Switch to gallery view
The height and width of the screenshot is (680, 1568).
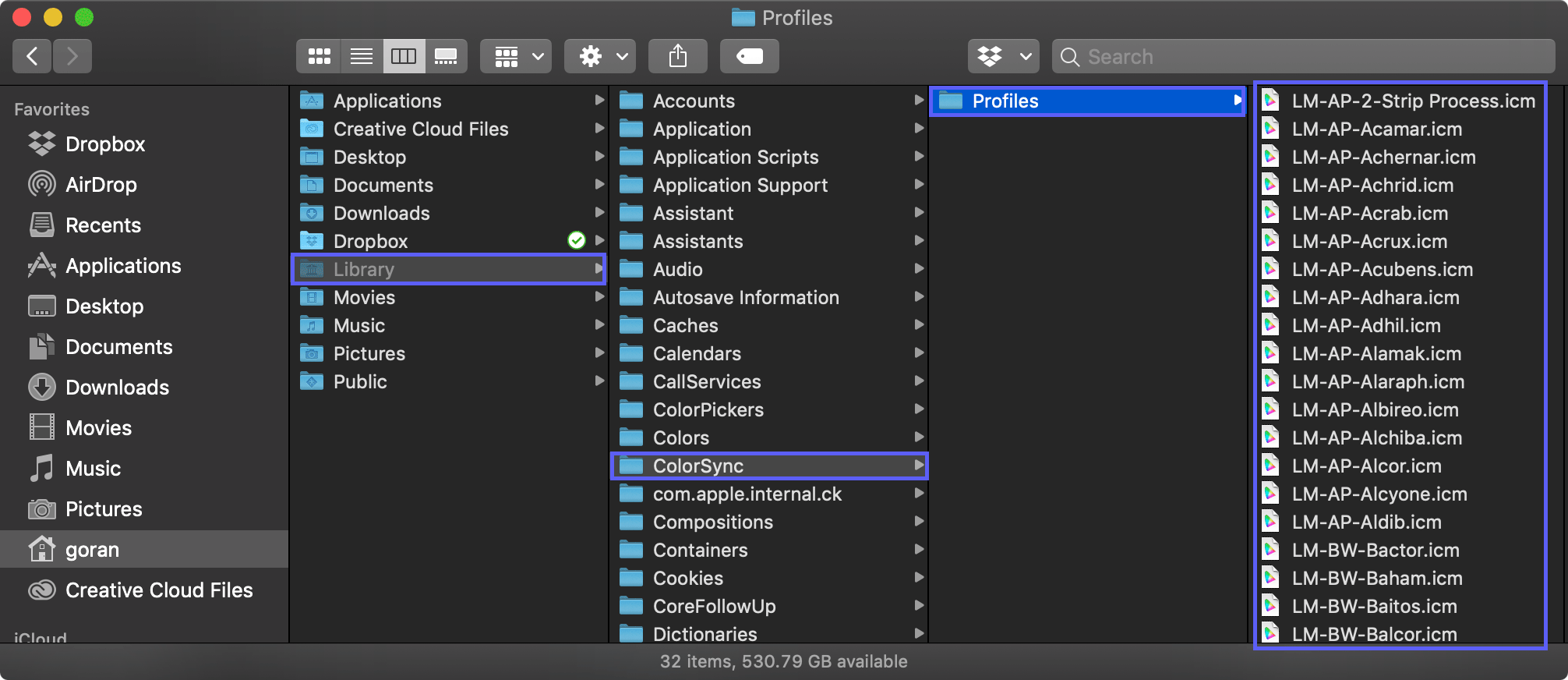(446, 56)
